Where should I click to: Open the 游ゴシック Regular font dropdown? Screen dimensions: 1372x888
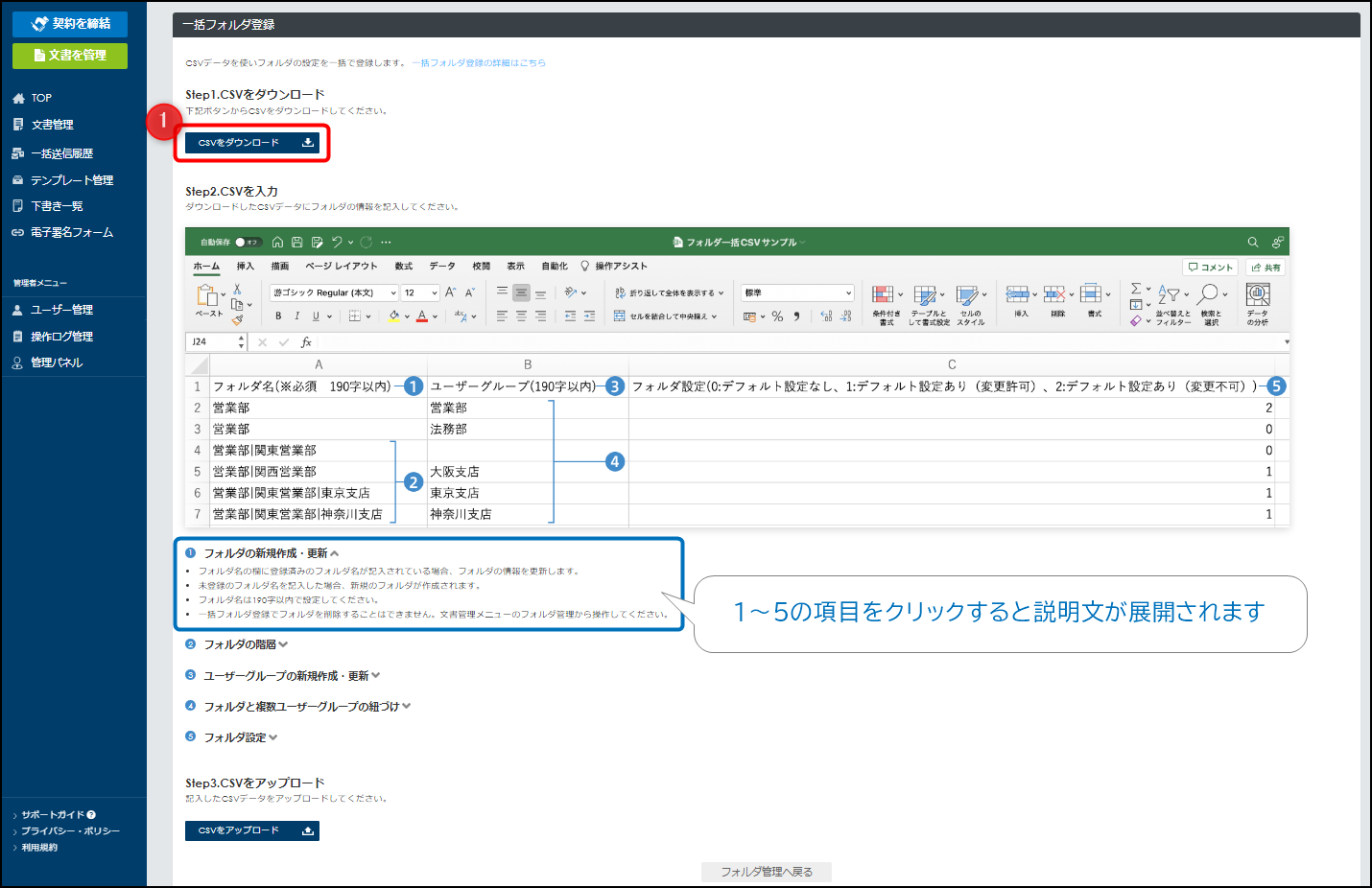pyautogui.click(x=334, y=292)
